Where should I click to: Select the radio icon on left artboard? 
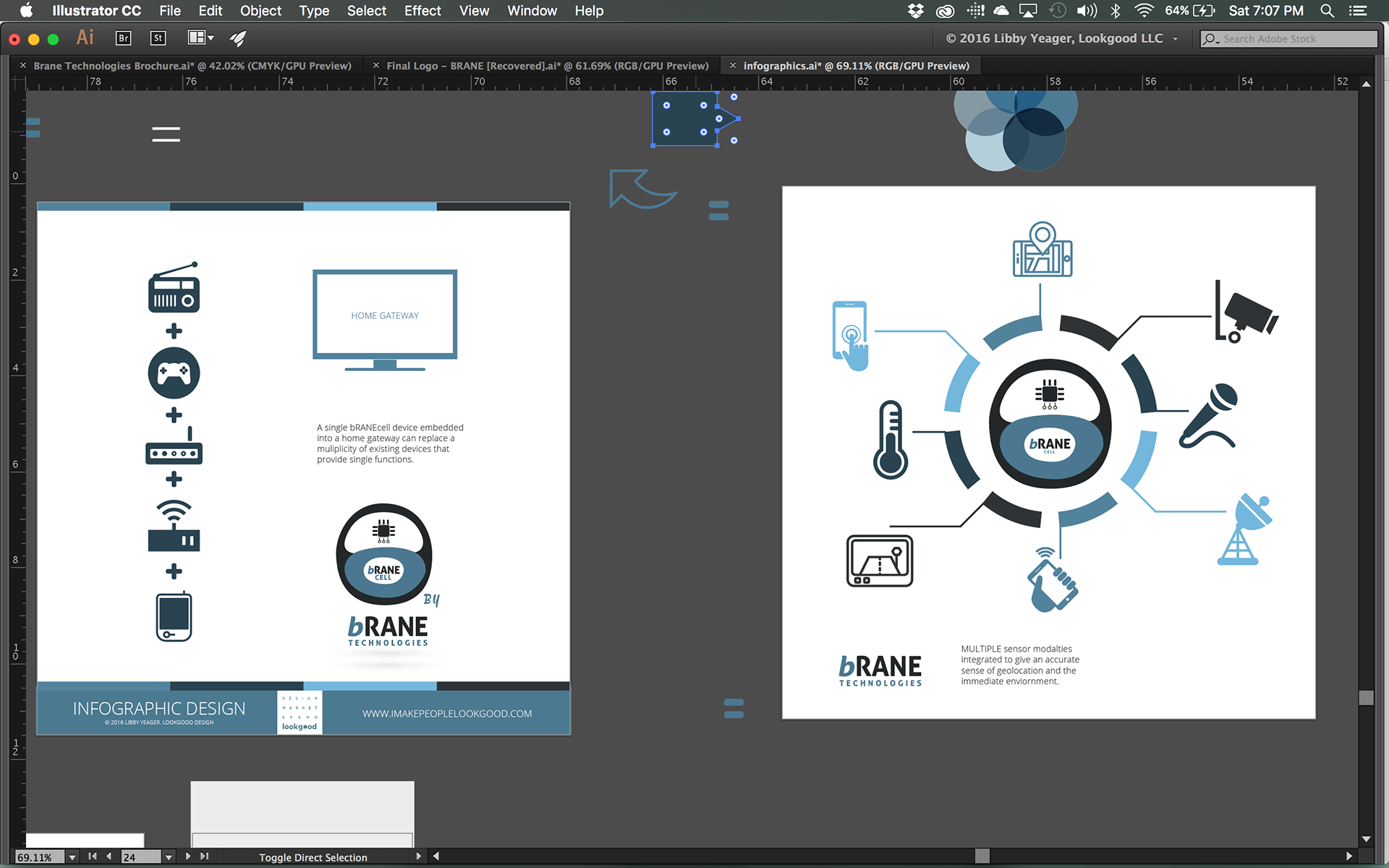click(x=174, y=287)
